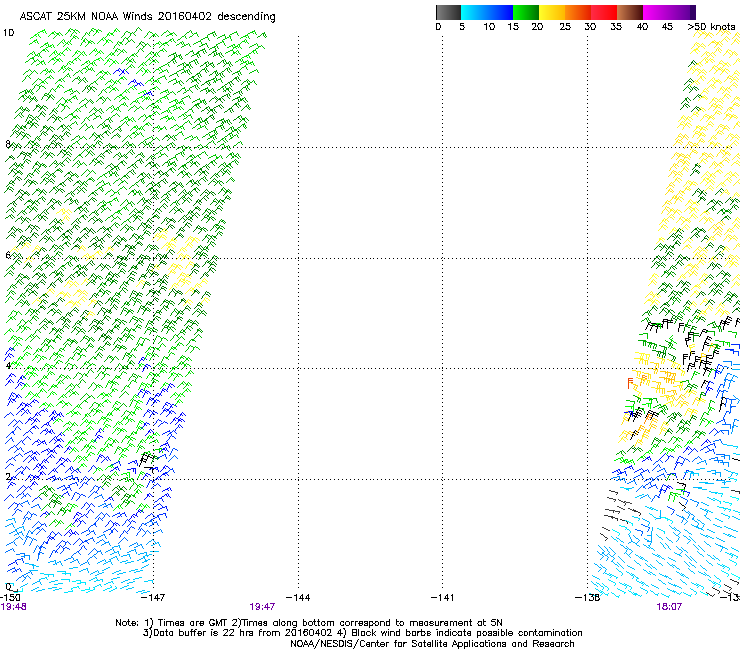
Task: Select the cyan-blue 5-15 knots legend swatch
Action: point(487,12)
